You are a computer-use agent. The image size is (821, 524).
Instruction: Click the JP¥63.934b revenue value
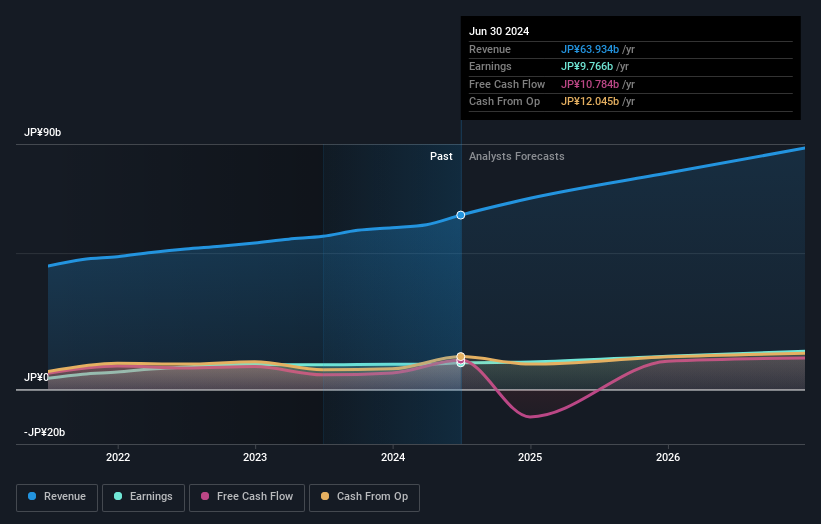(x=590, y=49)
